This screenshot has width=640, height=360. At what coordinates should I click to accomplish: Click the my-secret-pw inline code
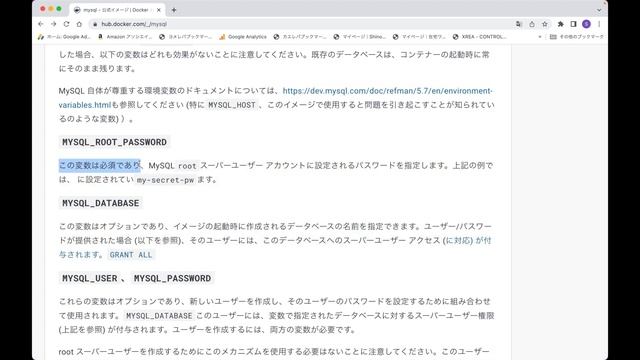click(x=165, y=180)
